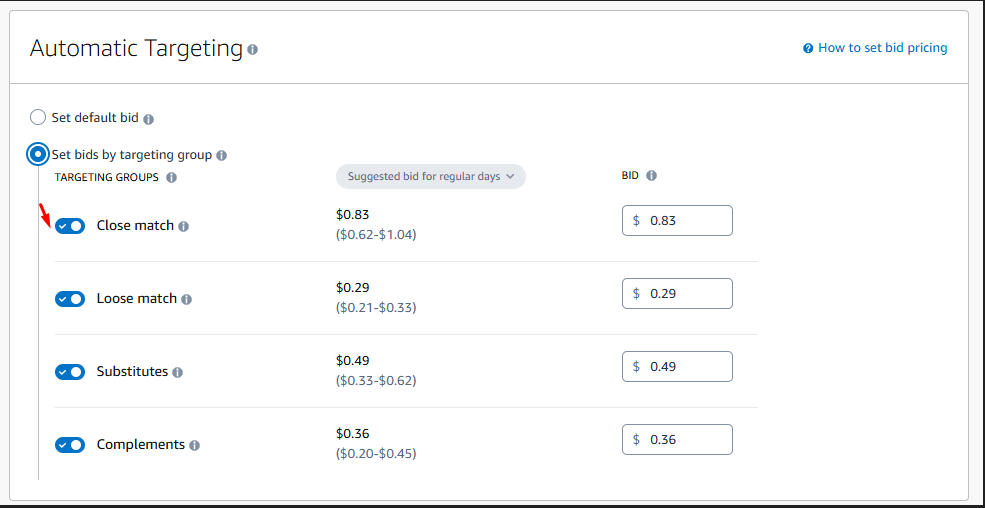The width and height of the screenshot is (985, 508).
Task: Select Set bids by targeting group option
Action: [x=38, y=154]
